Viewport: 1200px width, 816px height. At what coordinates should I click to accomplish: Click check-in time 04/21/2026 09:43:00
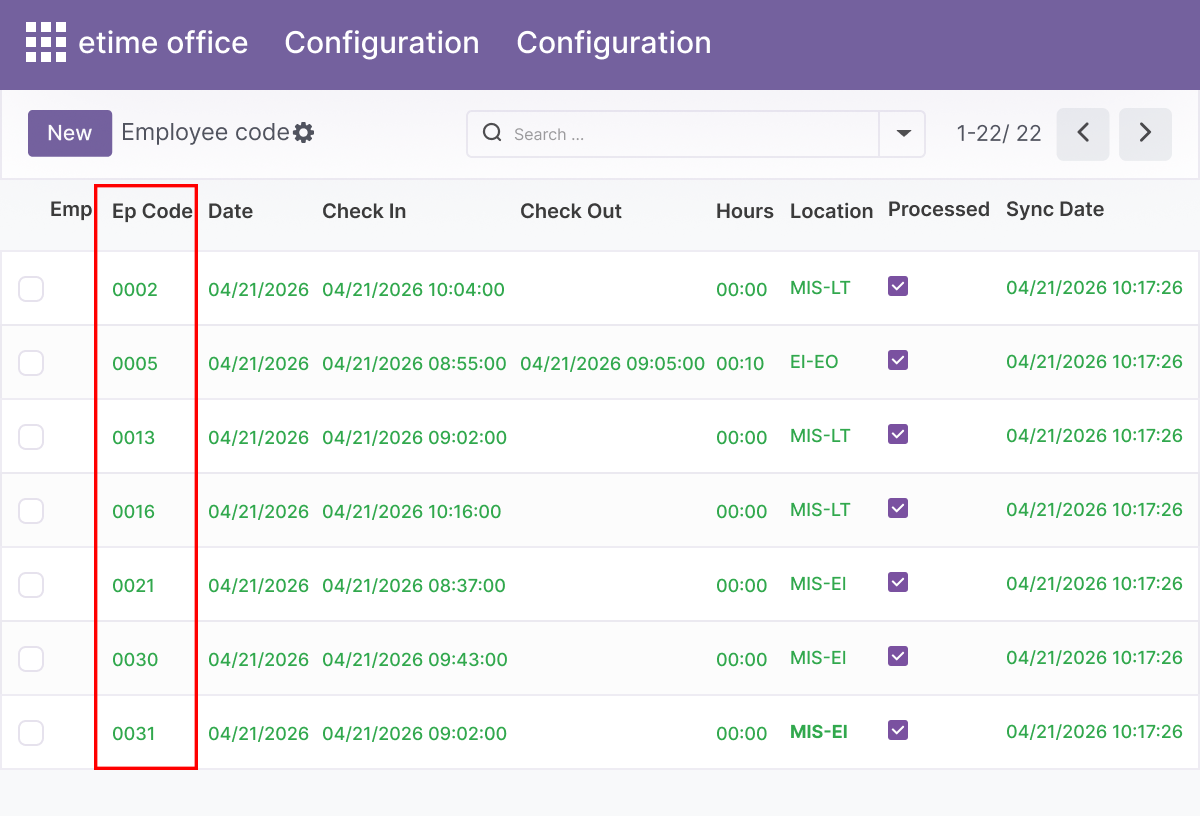[415, 660]
